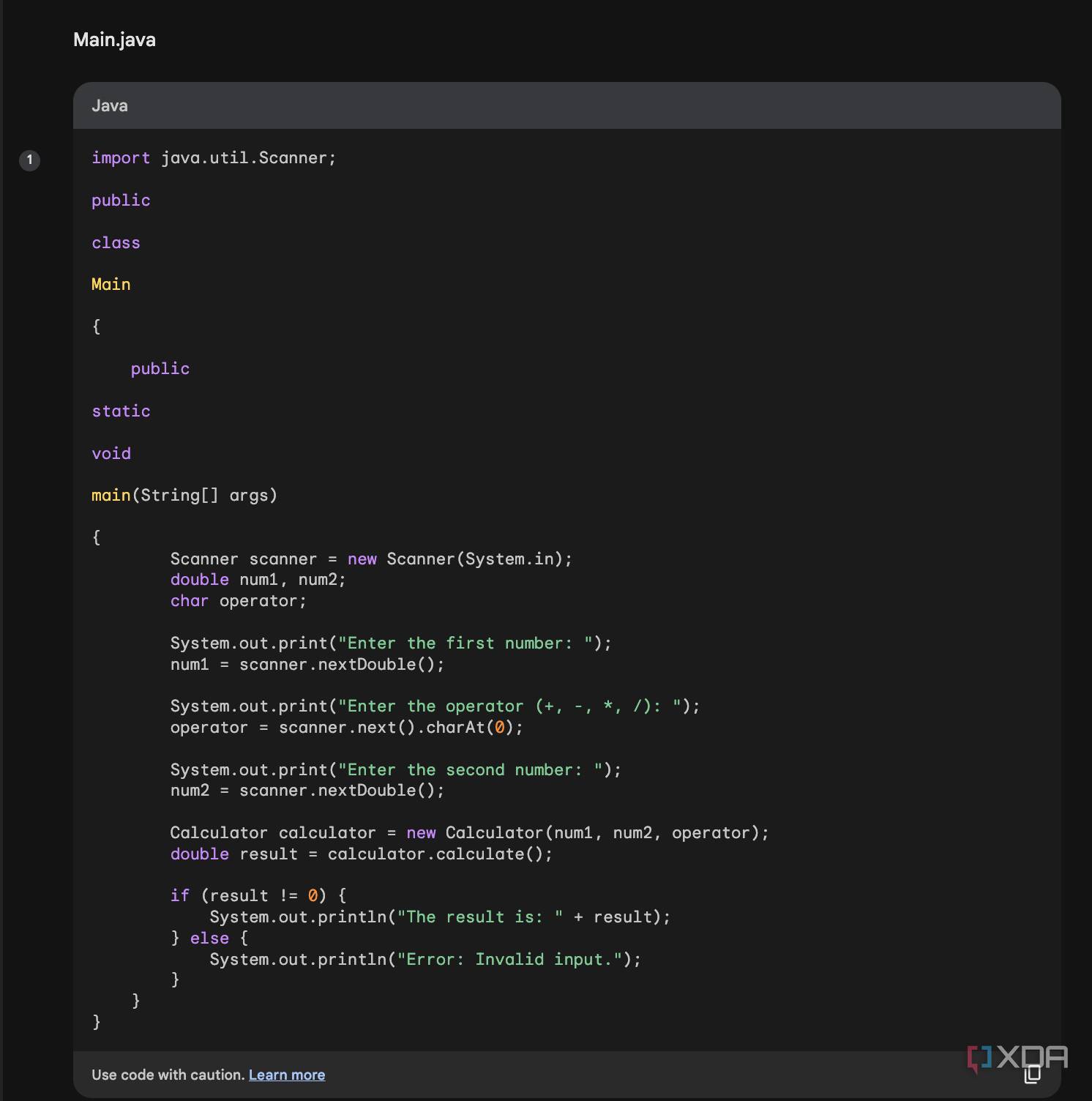This screenshot has height=1101, width=1092.
Task: Click the yellow Main class name
Action: click(x=111, y=284)
